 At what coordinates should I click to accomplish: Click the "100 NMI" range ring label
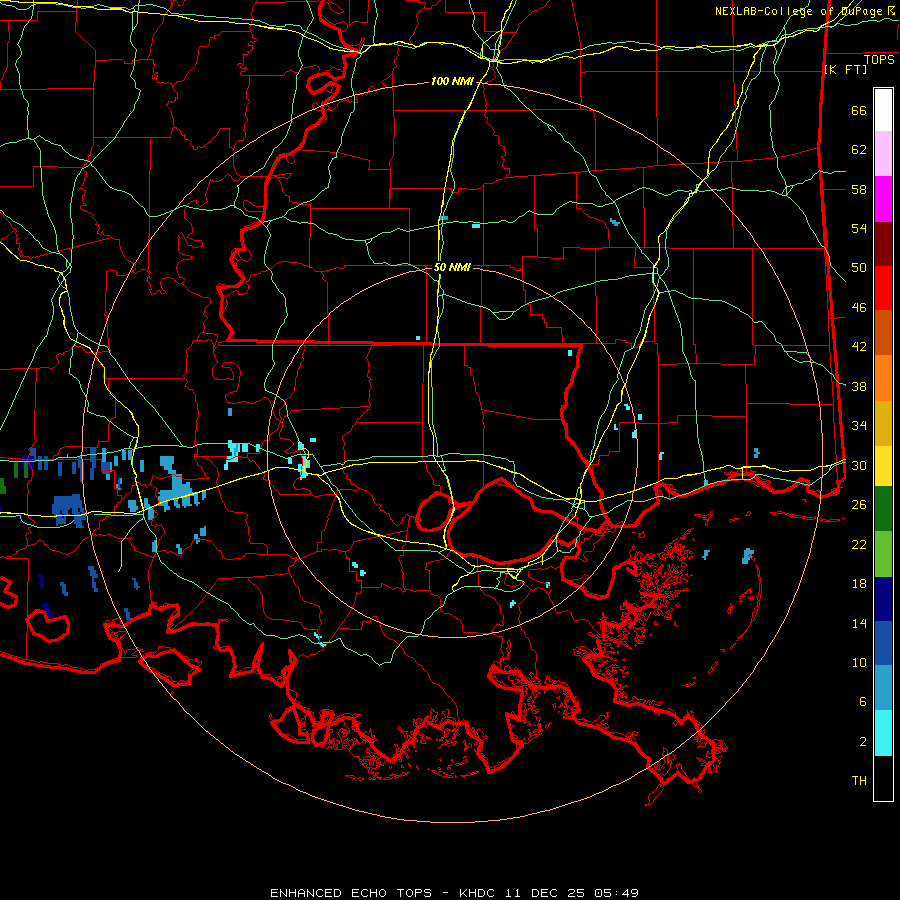[x=452, y=82]
